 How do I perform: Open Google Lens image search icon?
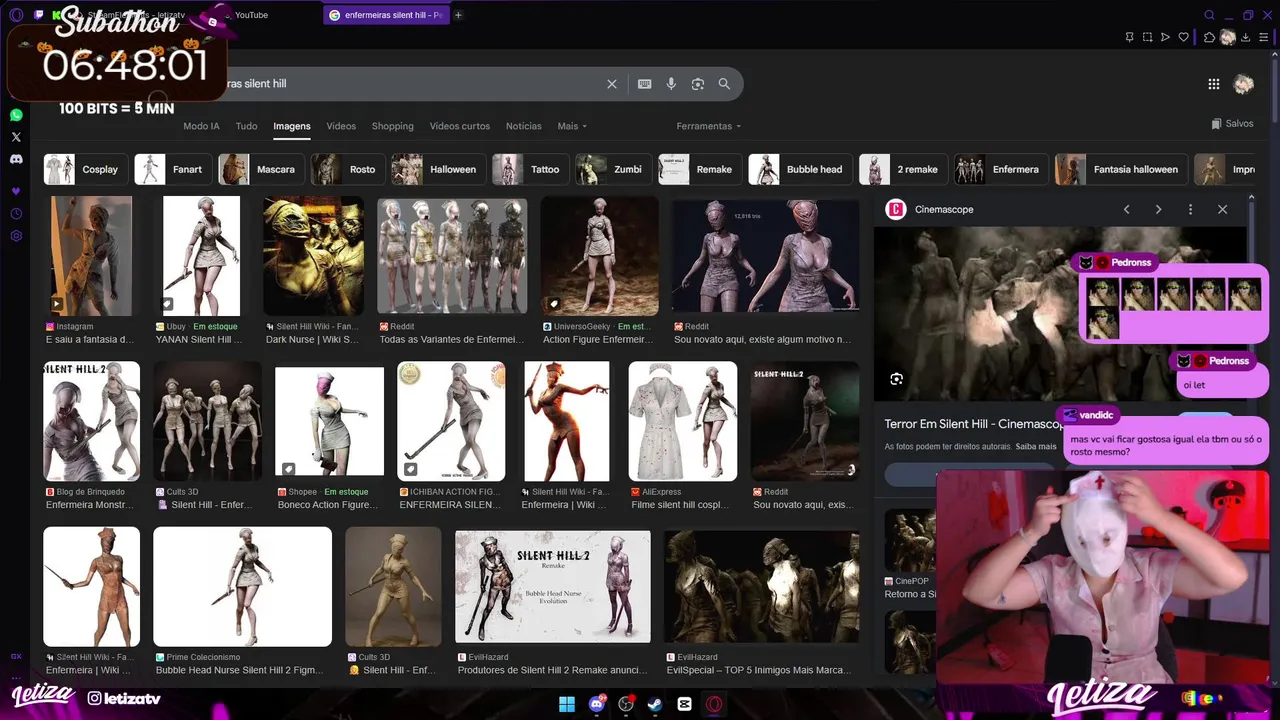tap(698, 84)
